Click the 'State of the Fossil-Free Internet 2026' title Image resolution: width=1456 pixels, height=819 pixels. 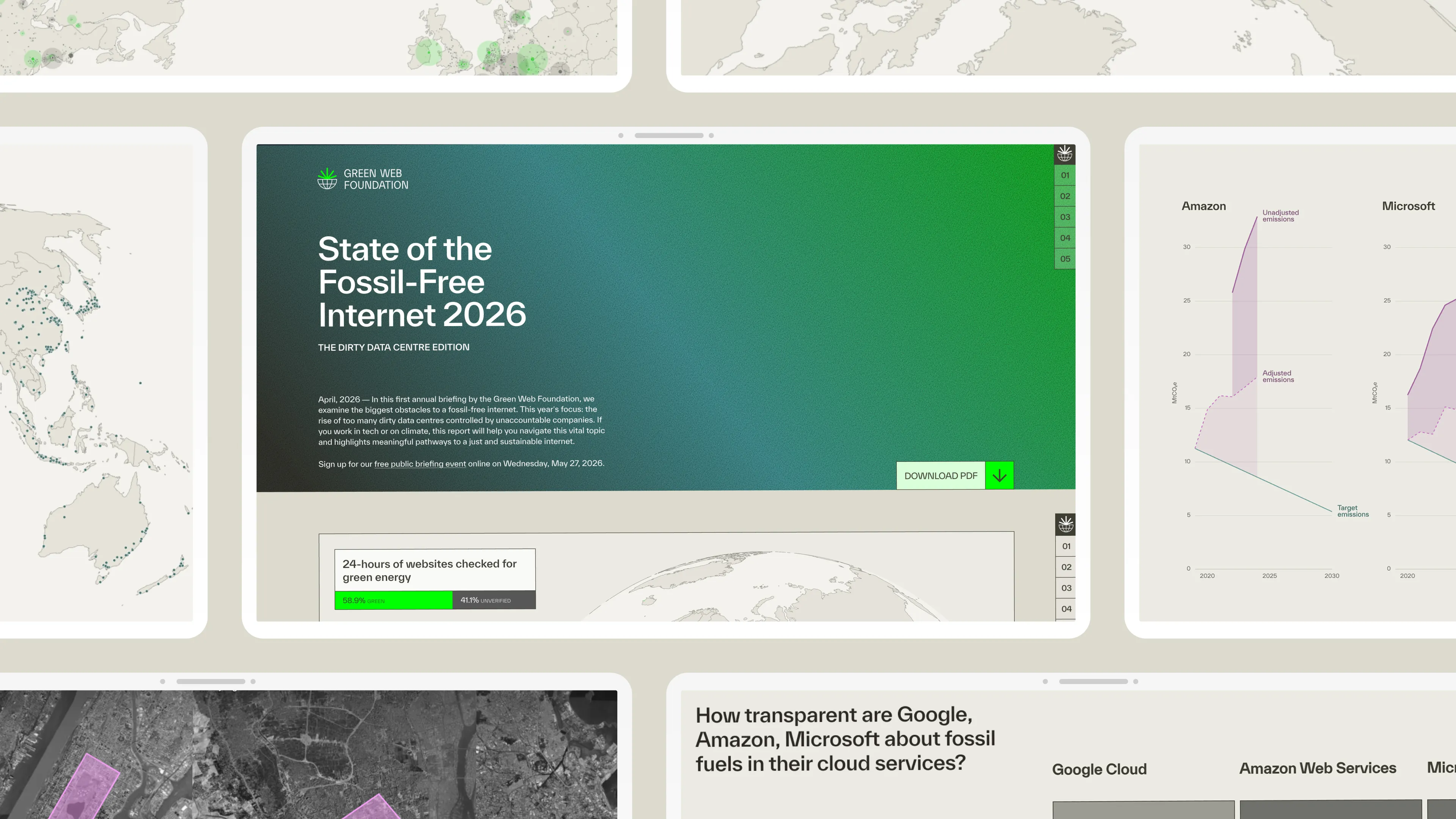click(x=422, y=281)
